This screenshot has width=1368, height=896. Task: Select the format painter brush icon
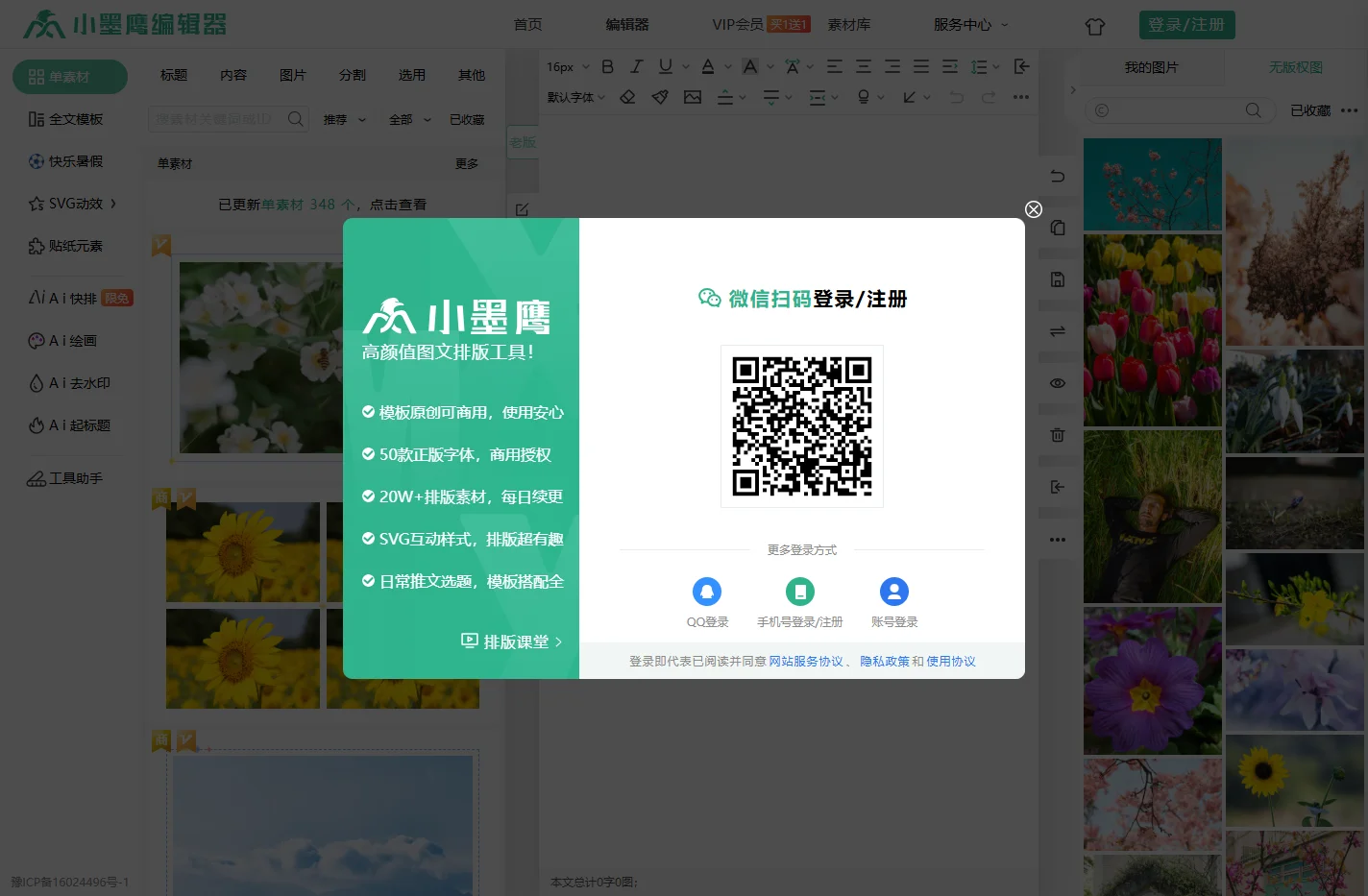click(660, 97)
